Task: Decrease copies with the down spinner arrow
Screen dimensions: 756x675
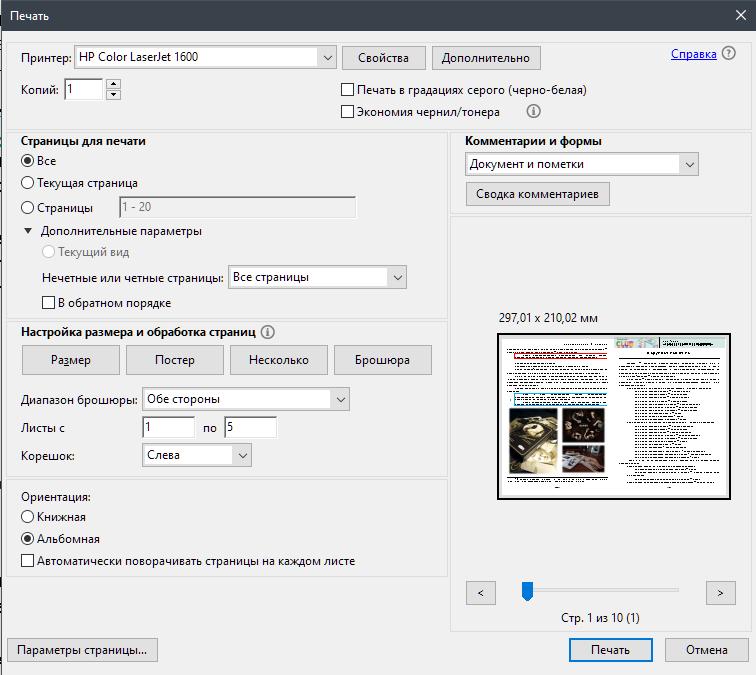Action: tap(113, 95)
